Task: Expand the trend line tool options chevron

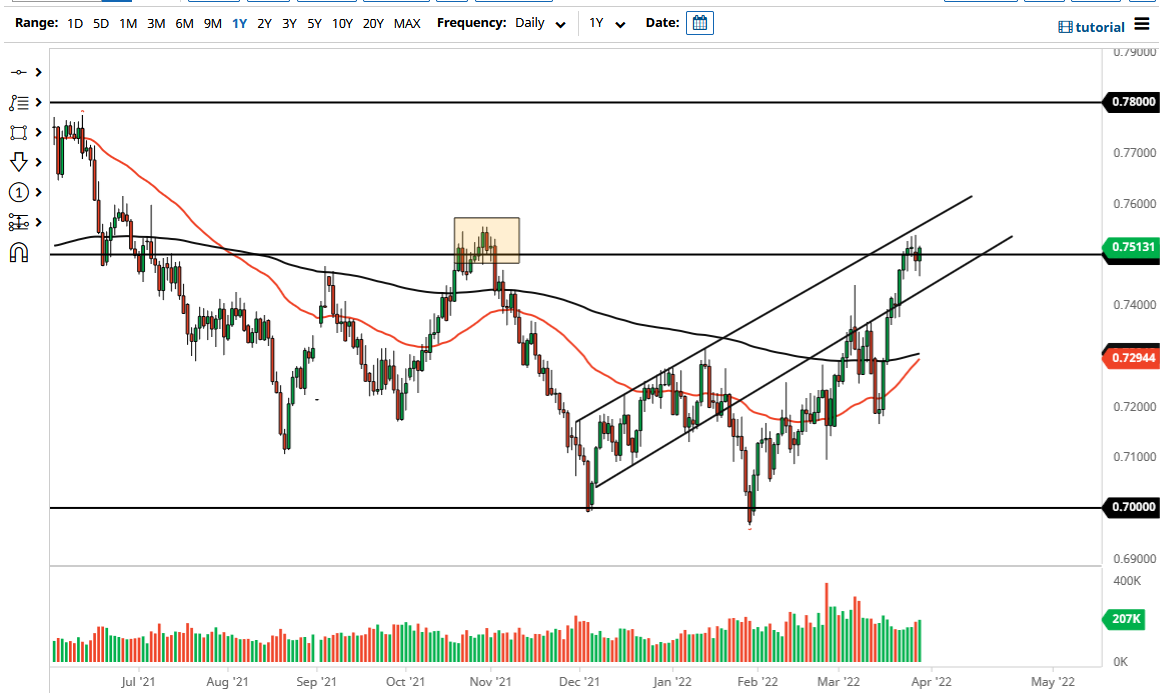Action: pyautogui.click(x=38, y=72)
